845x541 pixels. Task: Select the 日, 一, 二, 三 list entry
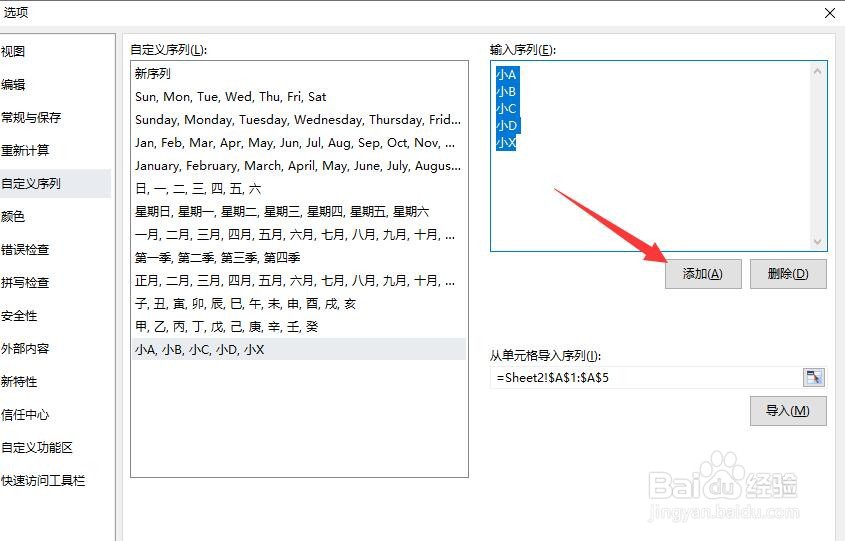299,189
